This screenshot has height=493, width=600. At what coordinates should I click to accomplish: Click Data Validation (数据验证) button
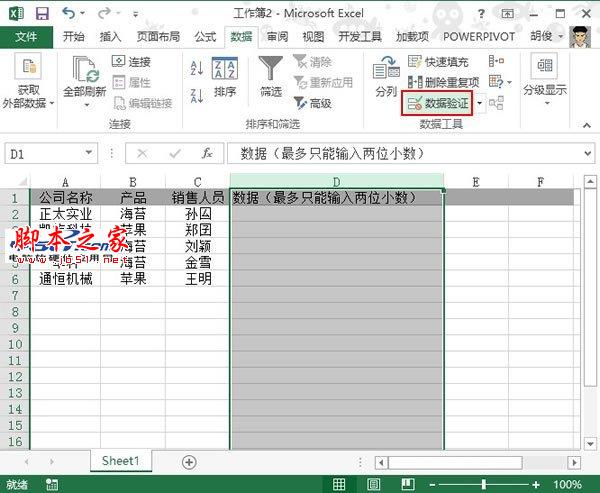click(437, 103)
